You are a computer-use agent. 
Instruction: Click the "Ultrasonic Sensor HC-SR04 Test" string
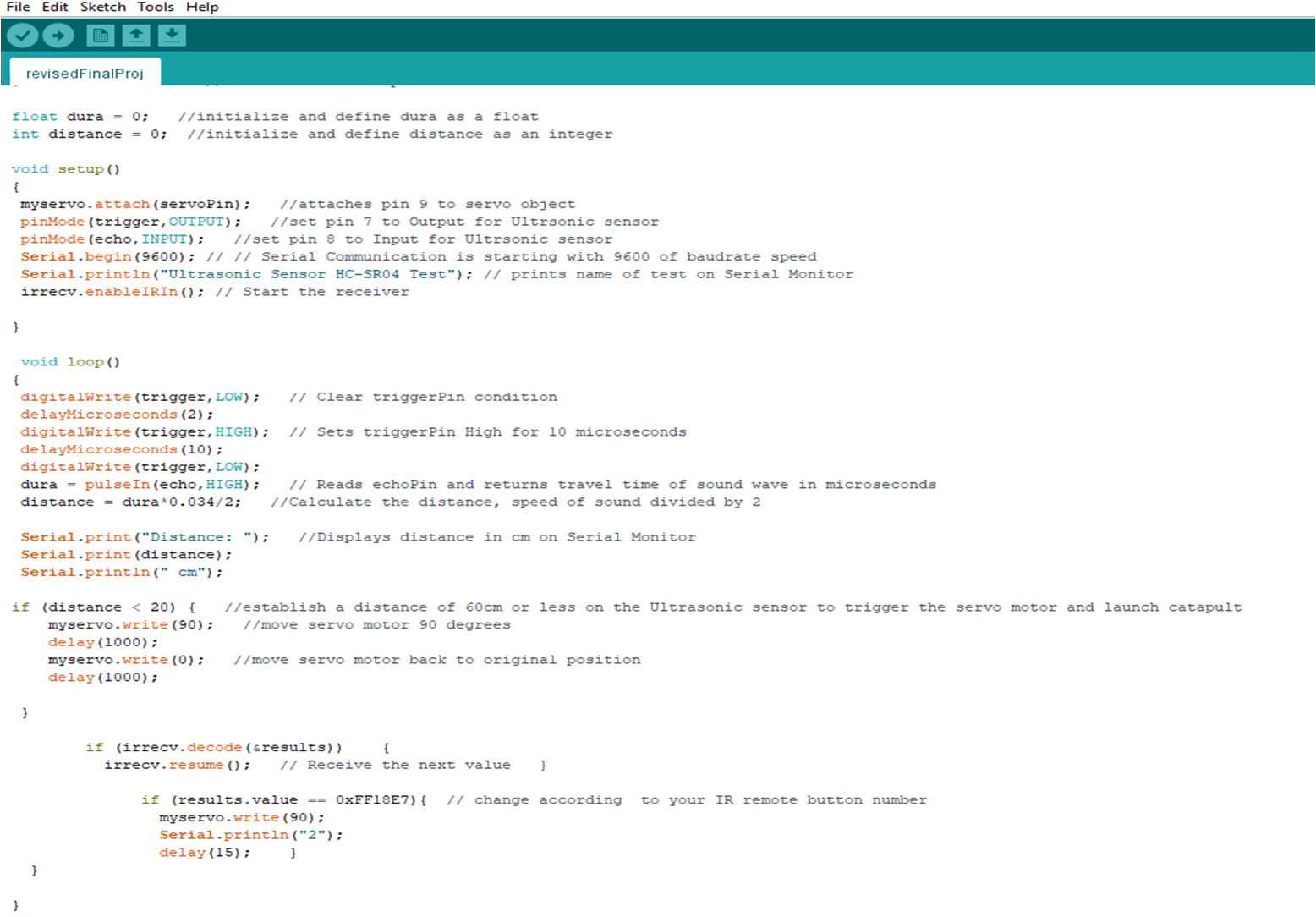pyautogui.click(x=307, y=274)
